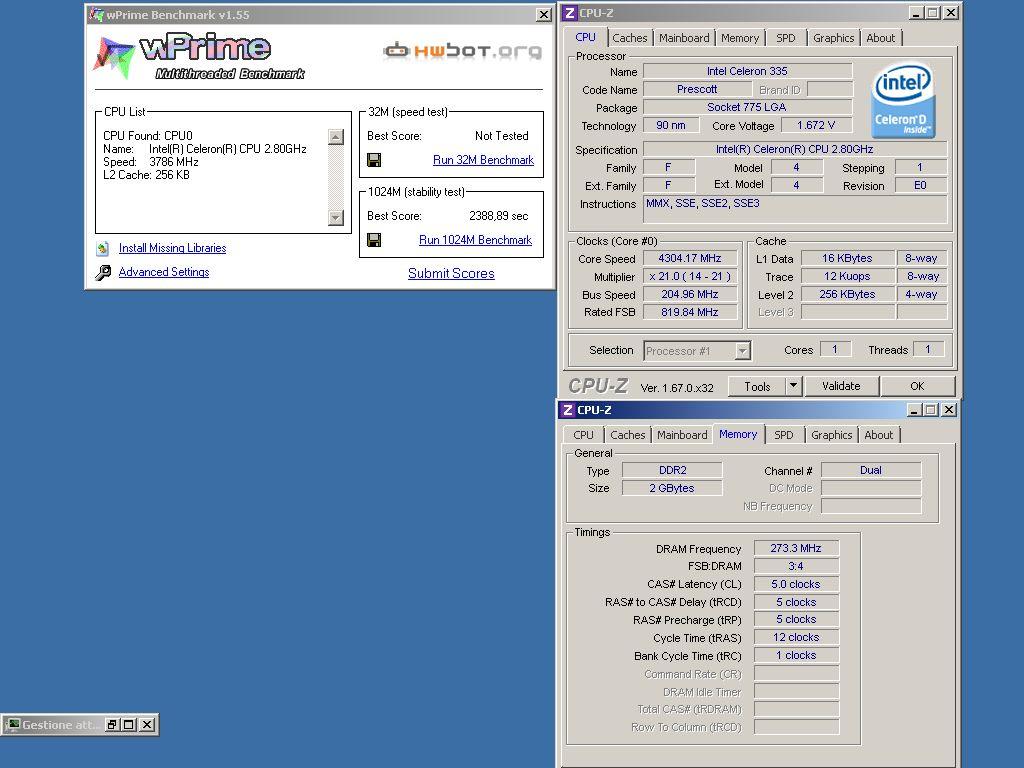Click the wPrime logo image
1024x768 pixels.
click(199, 57)
